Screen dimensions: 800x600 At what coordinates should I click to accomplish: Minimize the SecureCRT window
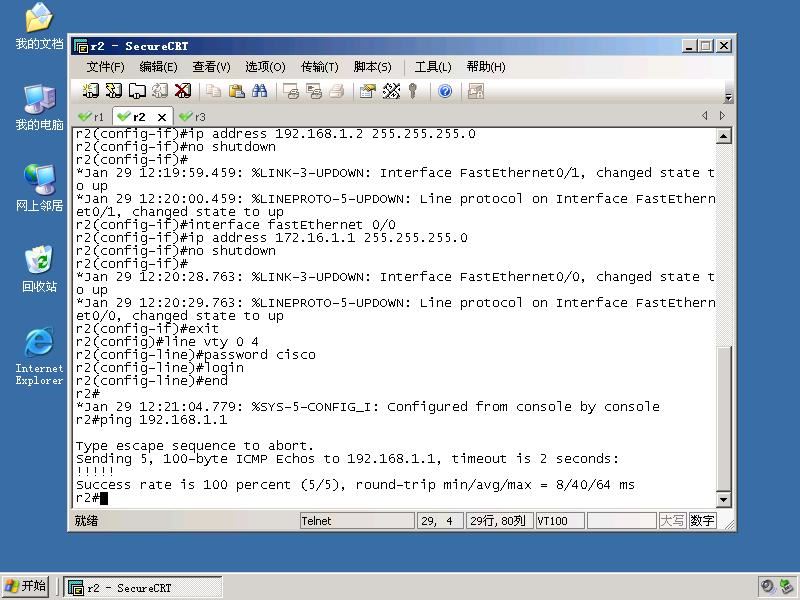(689, 46)
